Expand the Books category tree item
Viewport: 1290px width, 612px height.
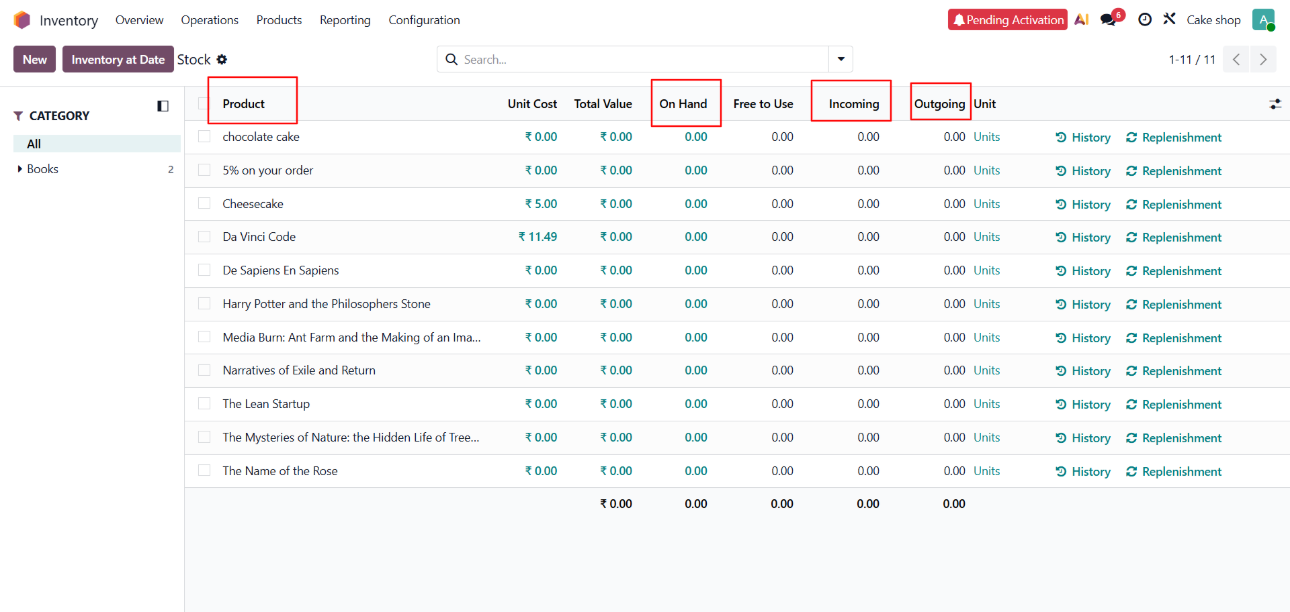click(x=20, y=169)
